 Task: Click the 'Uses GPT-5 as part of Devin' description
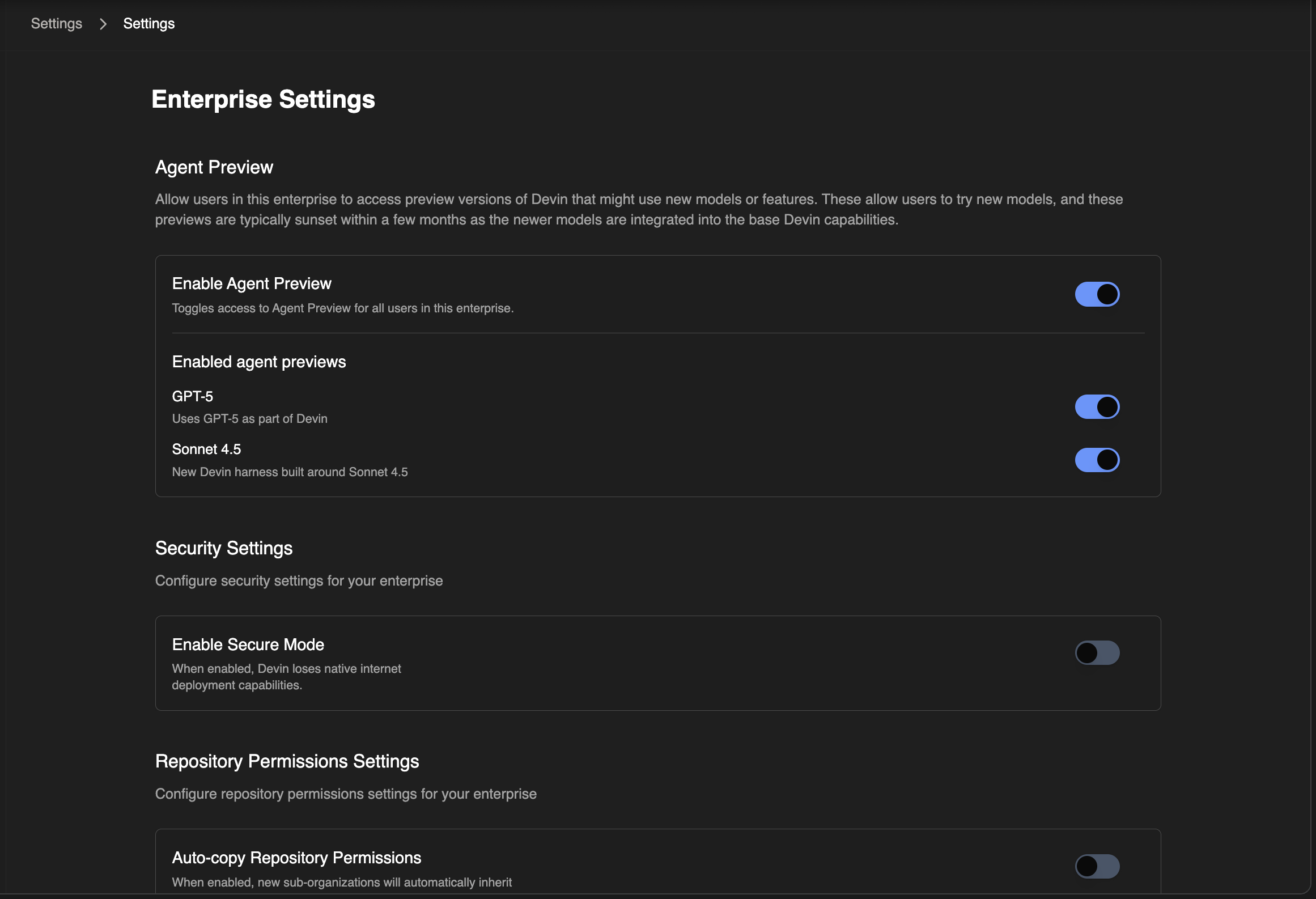click(250, 419)
